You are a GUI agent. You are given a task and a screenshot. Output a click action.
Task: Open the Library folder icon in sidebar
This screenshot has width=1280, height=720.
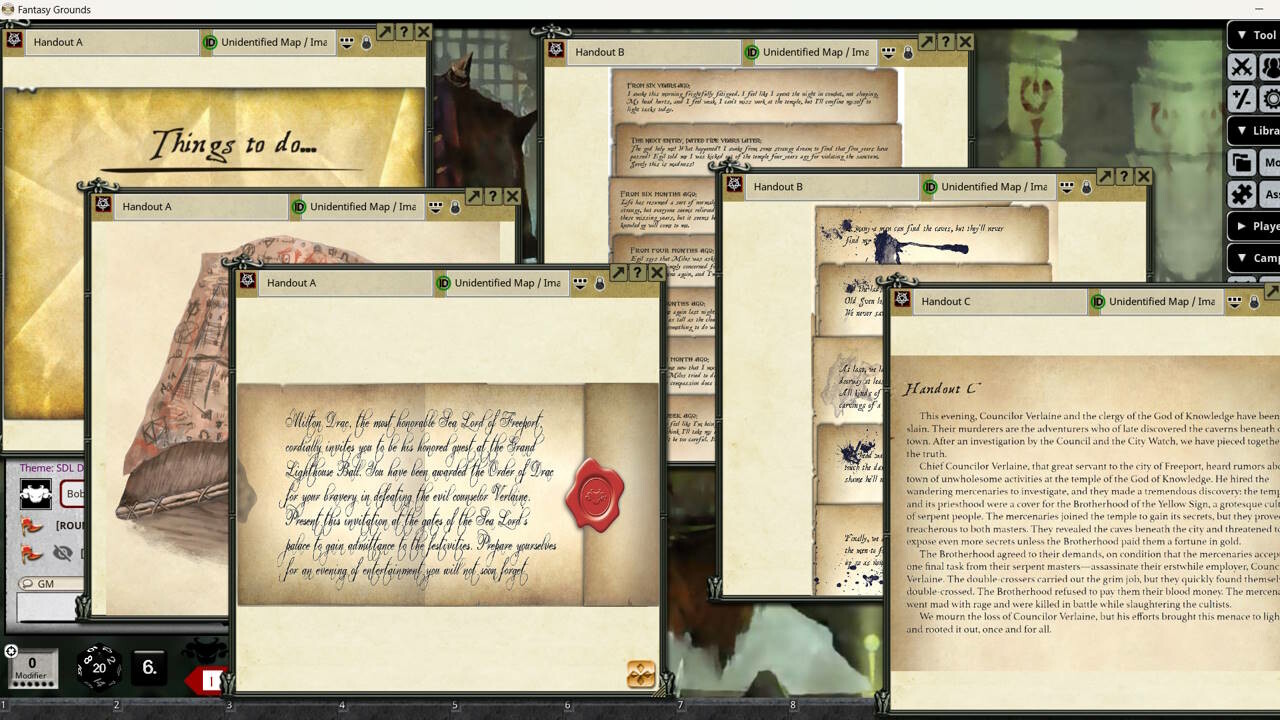[1241, 162]
